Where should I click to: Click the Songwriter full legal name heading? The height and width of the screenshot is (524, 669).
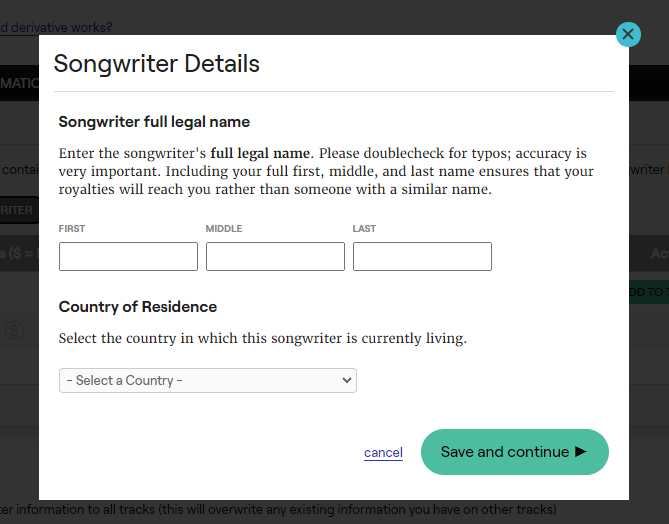(154, 122)
